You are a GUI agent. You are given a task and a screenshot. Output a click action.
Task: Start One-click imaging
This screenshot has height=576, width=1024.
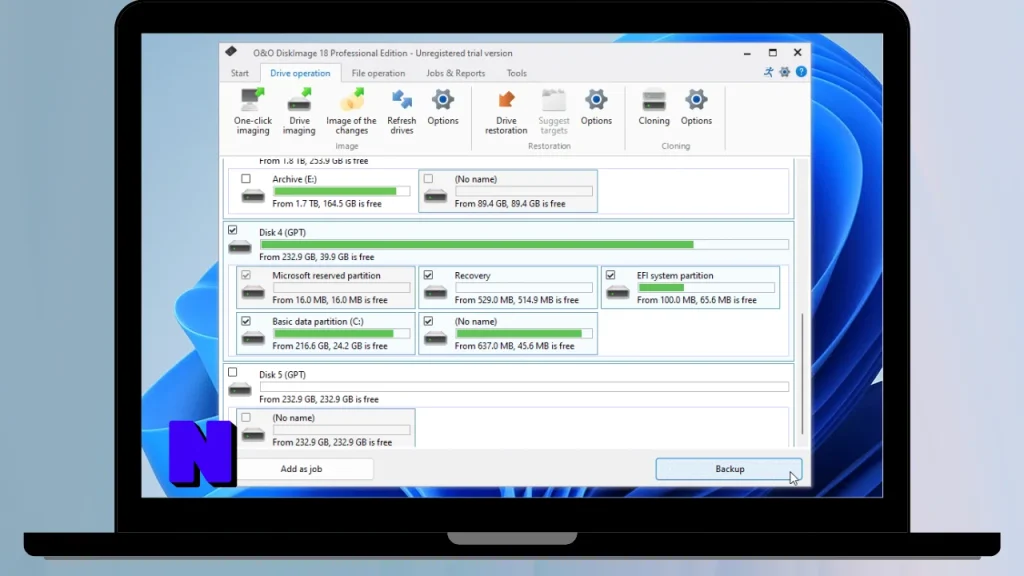tap(253, 112)
